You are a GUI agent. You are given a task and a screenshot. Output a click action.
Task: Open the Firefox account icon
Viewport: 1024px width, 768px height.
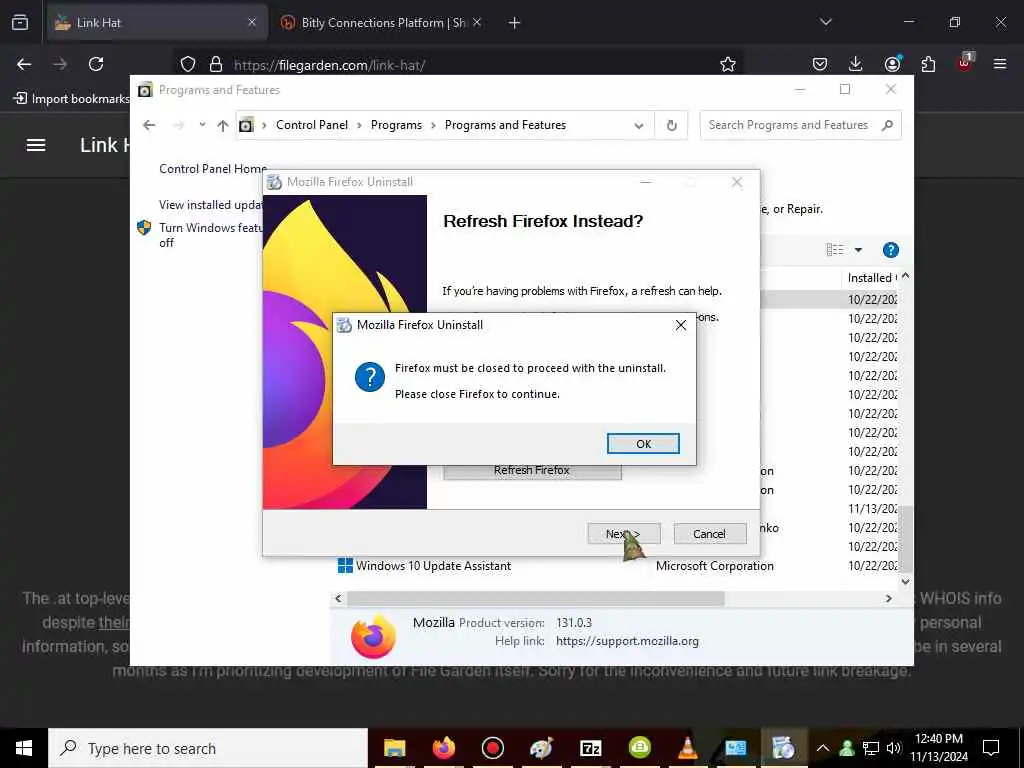coord(892,64)
